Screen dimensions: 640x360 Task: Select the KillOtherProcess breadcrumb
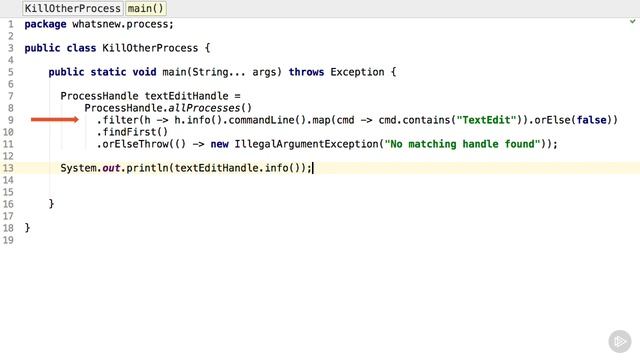(x=73, y=8)
